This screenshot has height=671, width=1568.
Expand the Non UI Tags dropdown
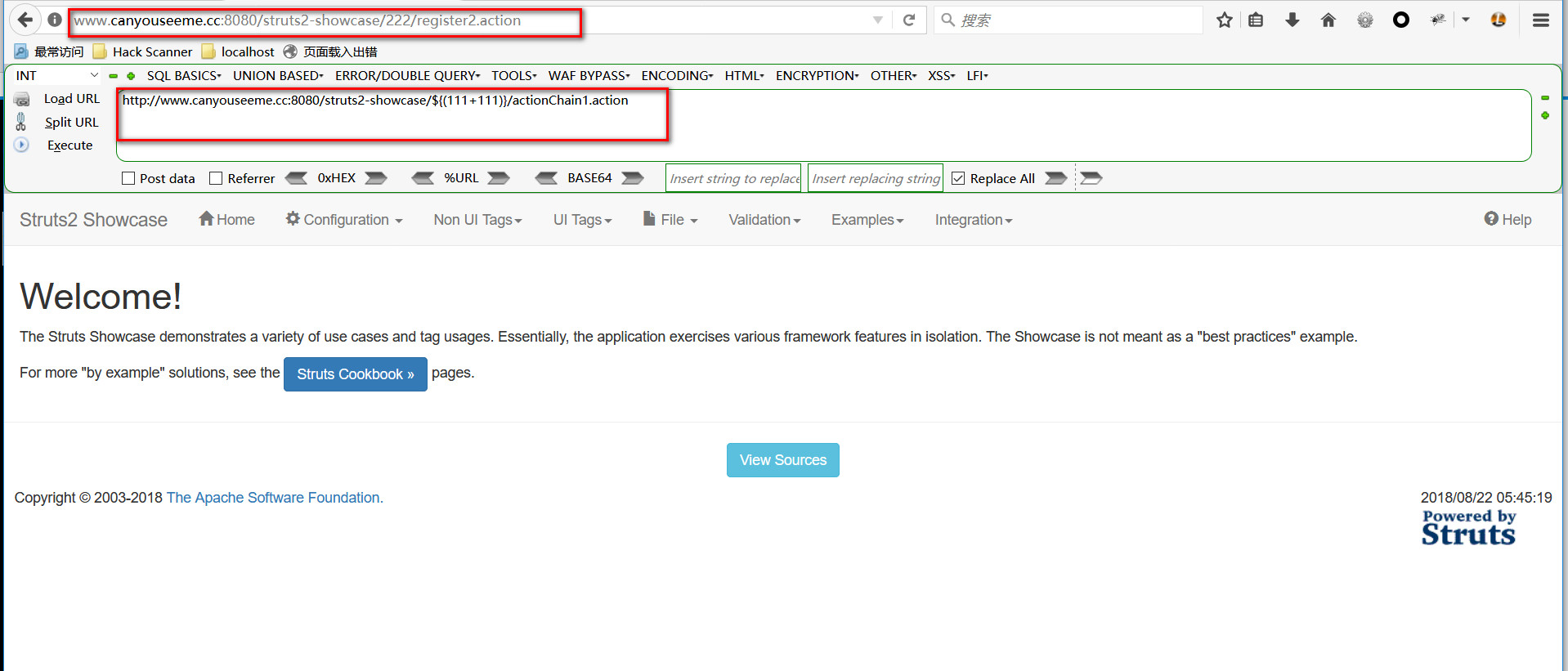(x=478, y=220)
